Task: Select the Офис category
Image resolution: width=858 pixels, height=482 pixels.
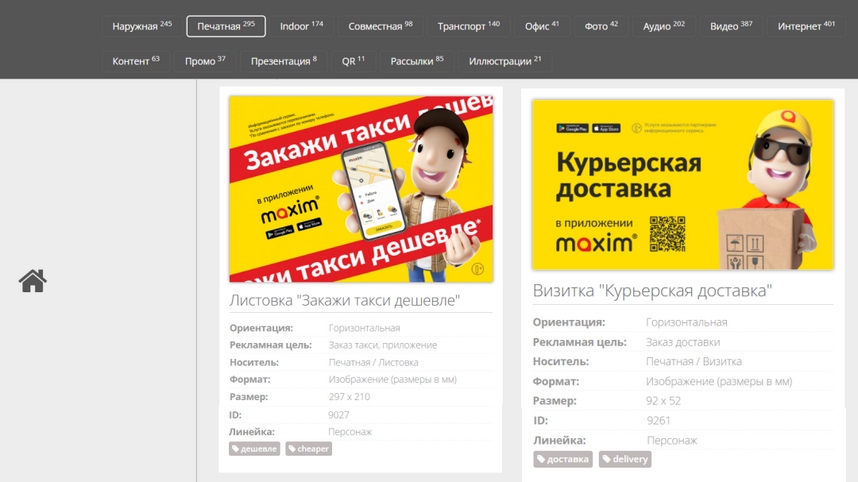Action: (x=542, y=26)
